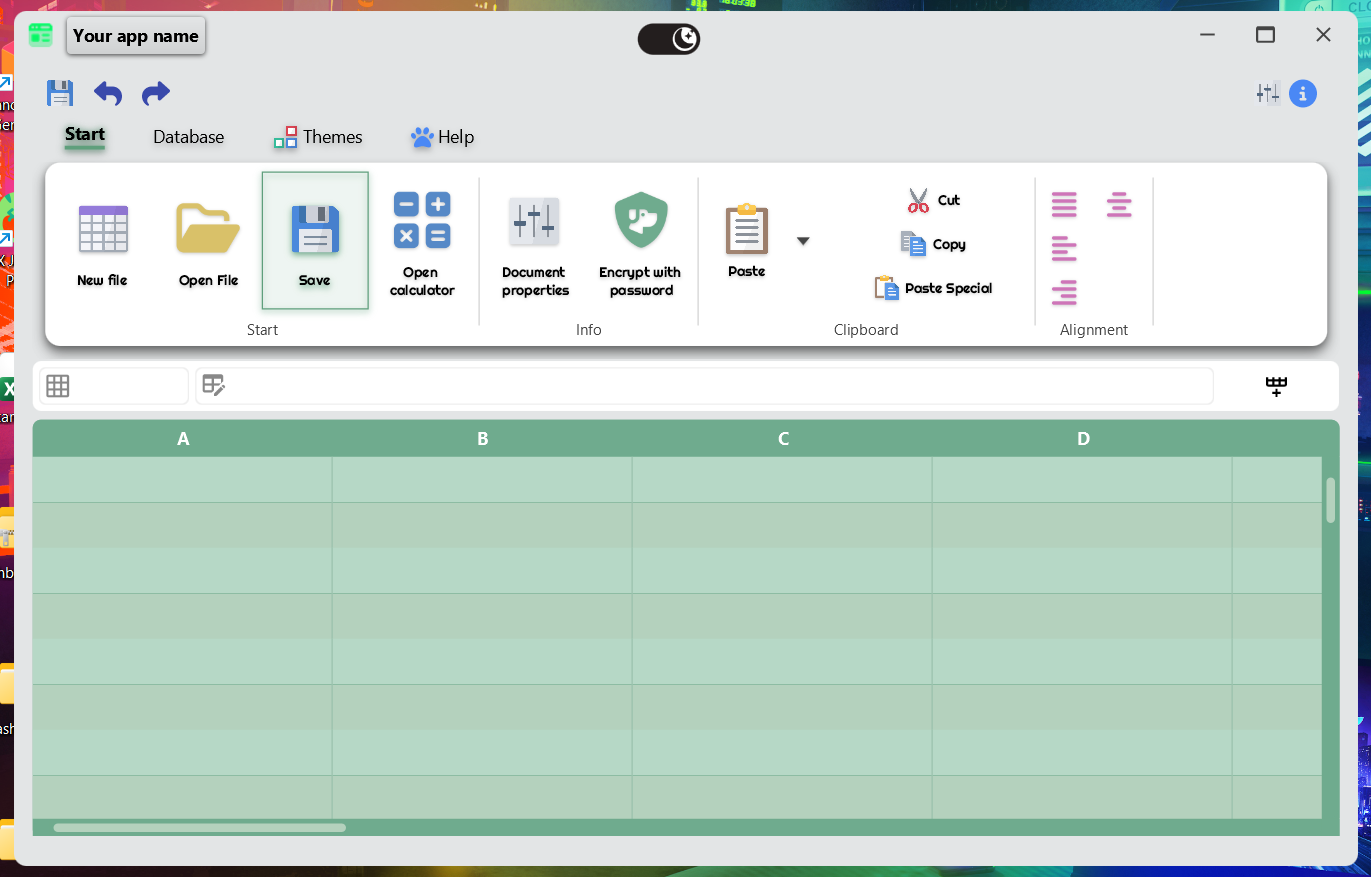Click the add-column icon beside the formula bar
1371x877 pixels.
point(1276,386)
